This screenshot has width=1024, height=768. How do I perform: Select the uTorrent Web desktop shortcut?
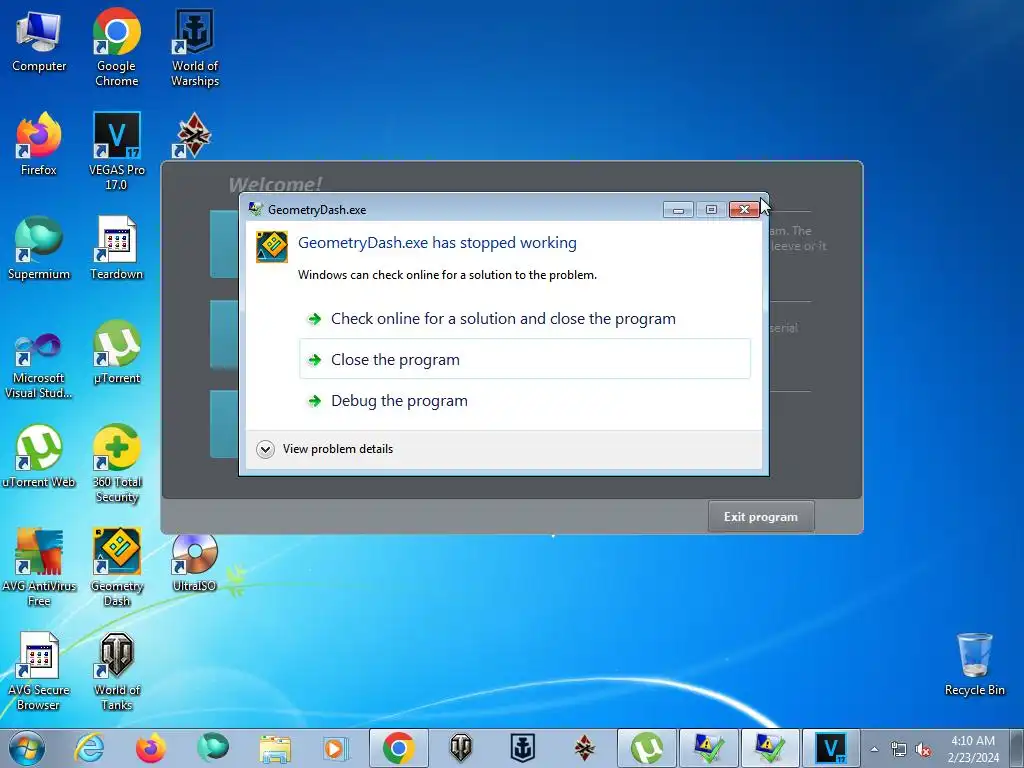click(39, 456)
